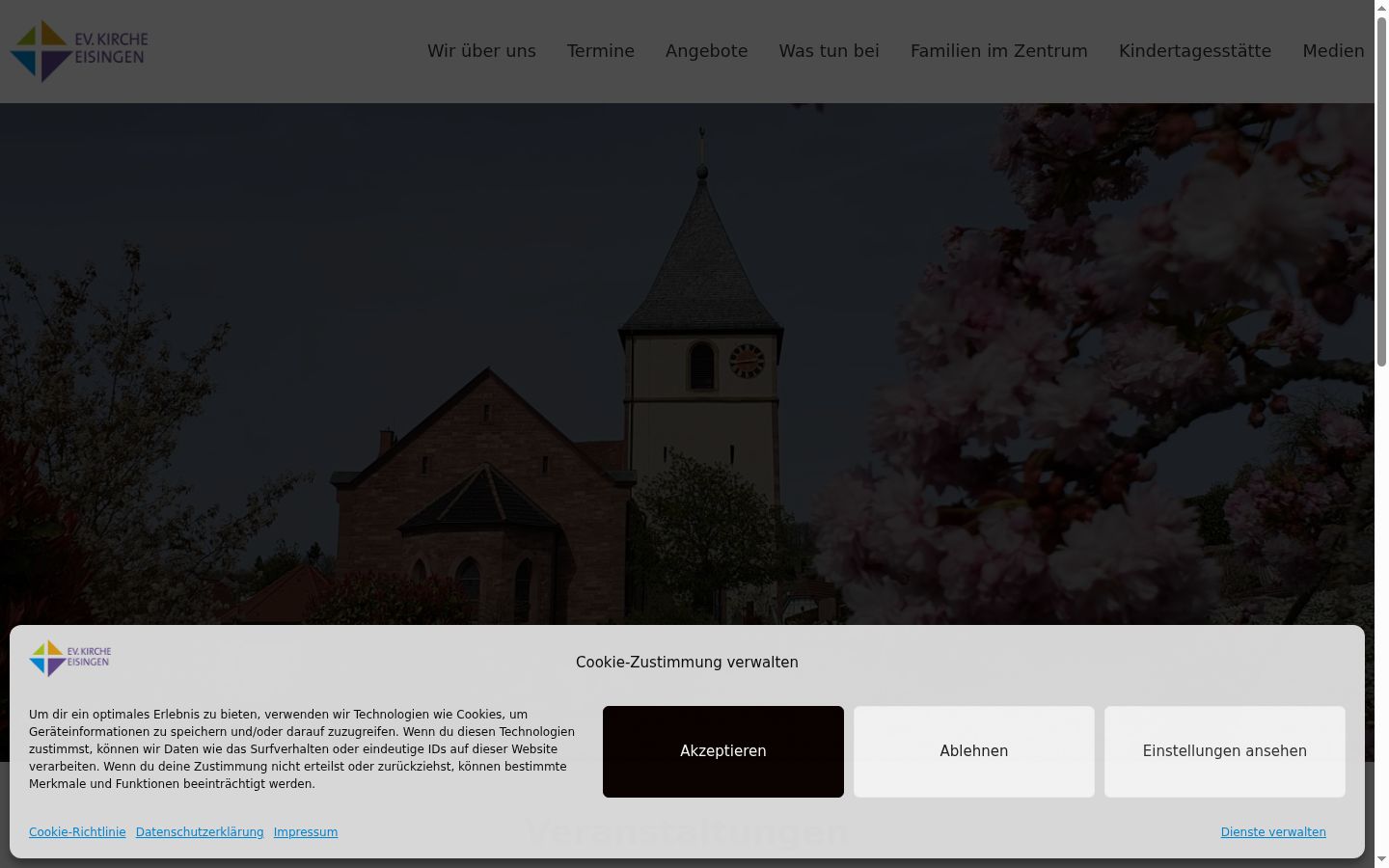Viewport: 1389px width, 868px height.
Task: Open the Kindertagesstätte menu item
Action: pyautogui.click(x=1195, y=51)
